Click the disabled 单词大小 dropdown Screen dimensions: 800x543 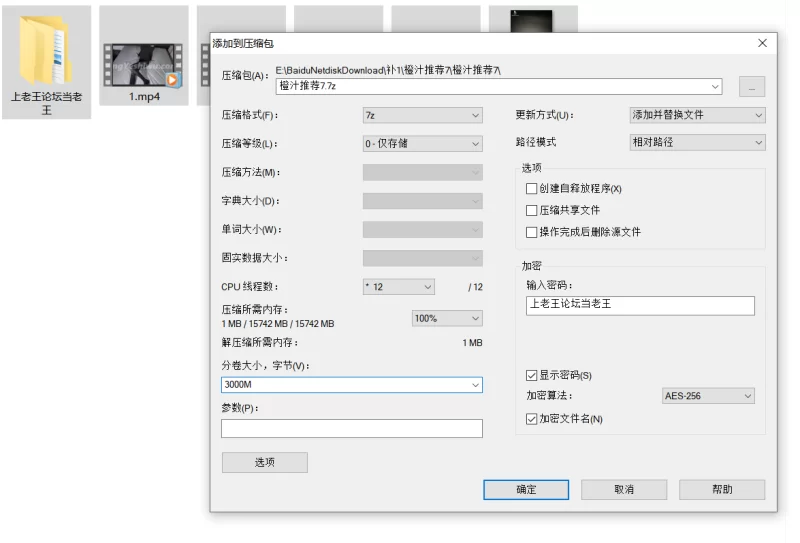point(422,230)
